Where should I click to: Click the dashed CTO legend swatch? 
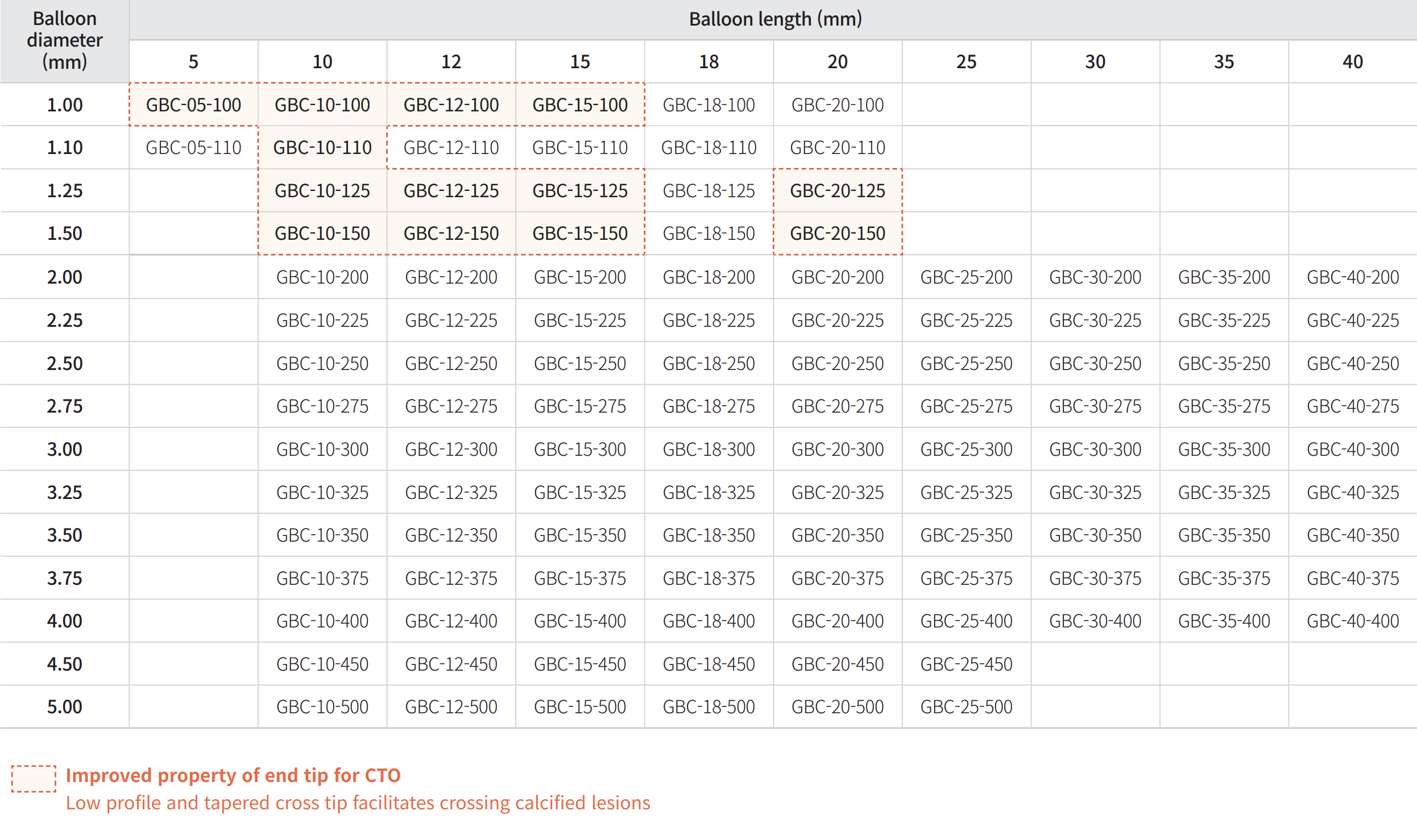click(x=34, y=779)
